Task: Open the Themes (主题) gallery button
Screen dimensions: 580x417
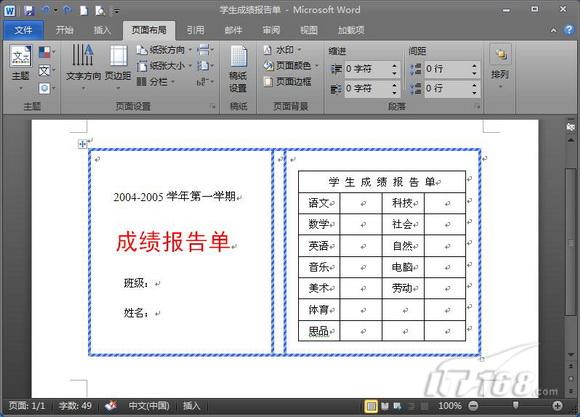Action: 20,68
